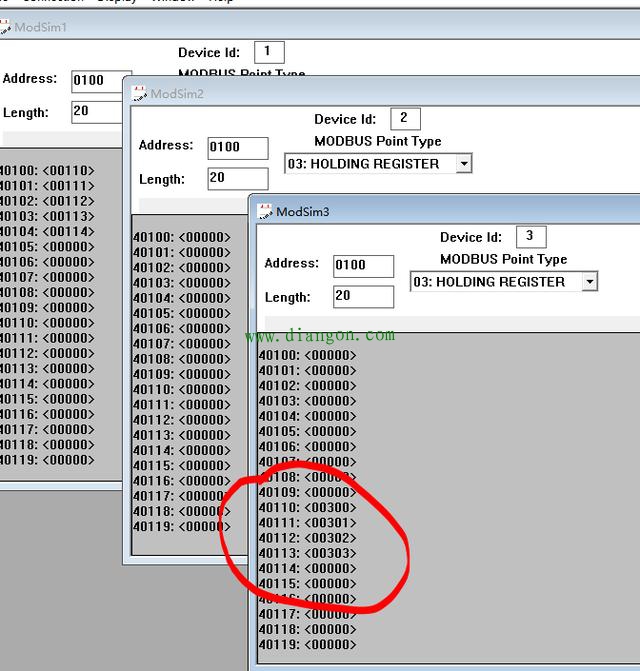Click the ModSim1 window icon
The width and height of the screenshot is (640, 671).
(3, 27)
